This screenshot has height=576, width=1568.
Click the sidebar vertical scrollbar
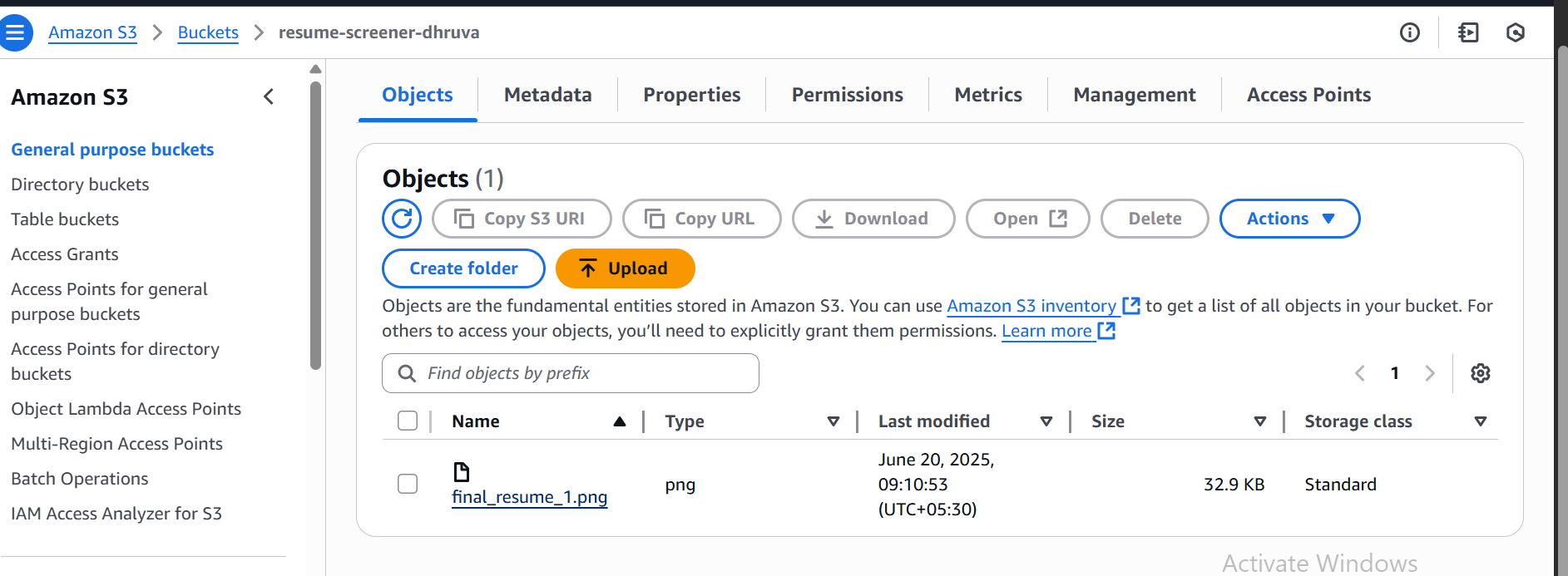(x=315, y=224)
